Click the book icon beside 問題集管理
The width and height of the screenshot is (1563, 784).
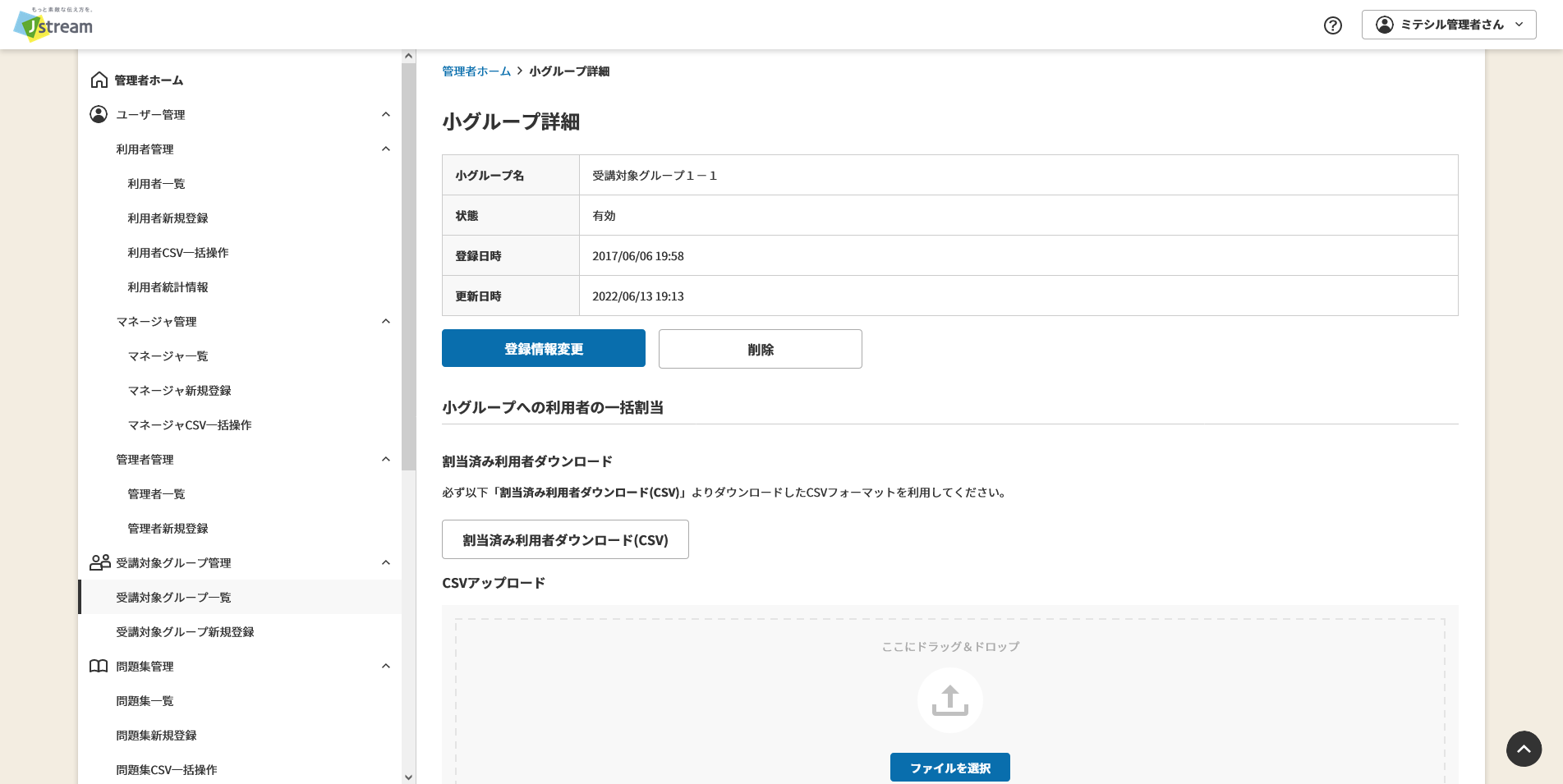[99, 666]
